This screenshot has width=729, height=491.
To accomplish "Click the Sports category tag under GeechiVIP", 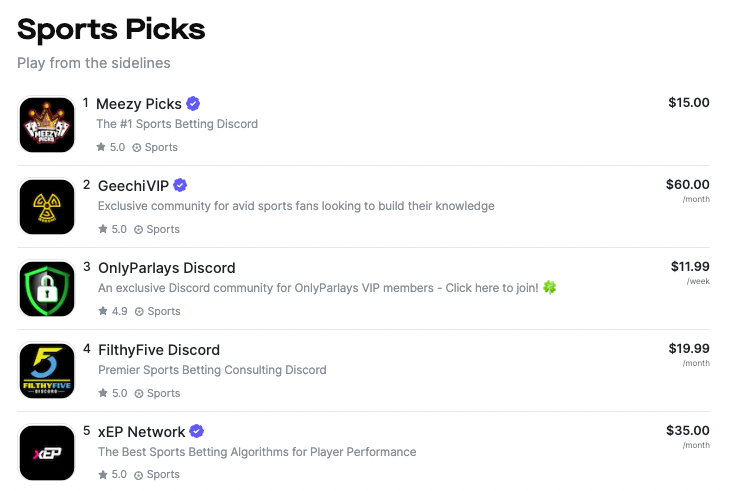I will (157, 229).
